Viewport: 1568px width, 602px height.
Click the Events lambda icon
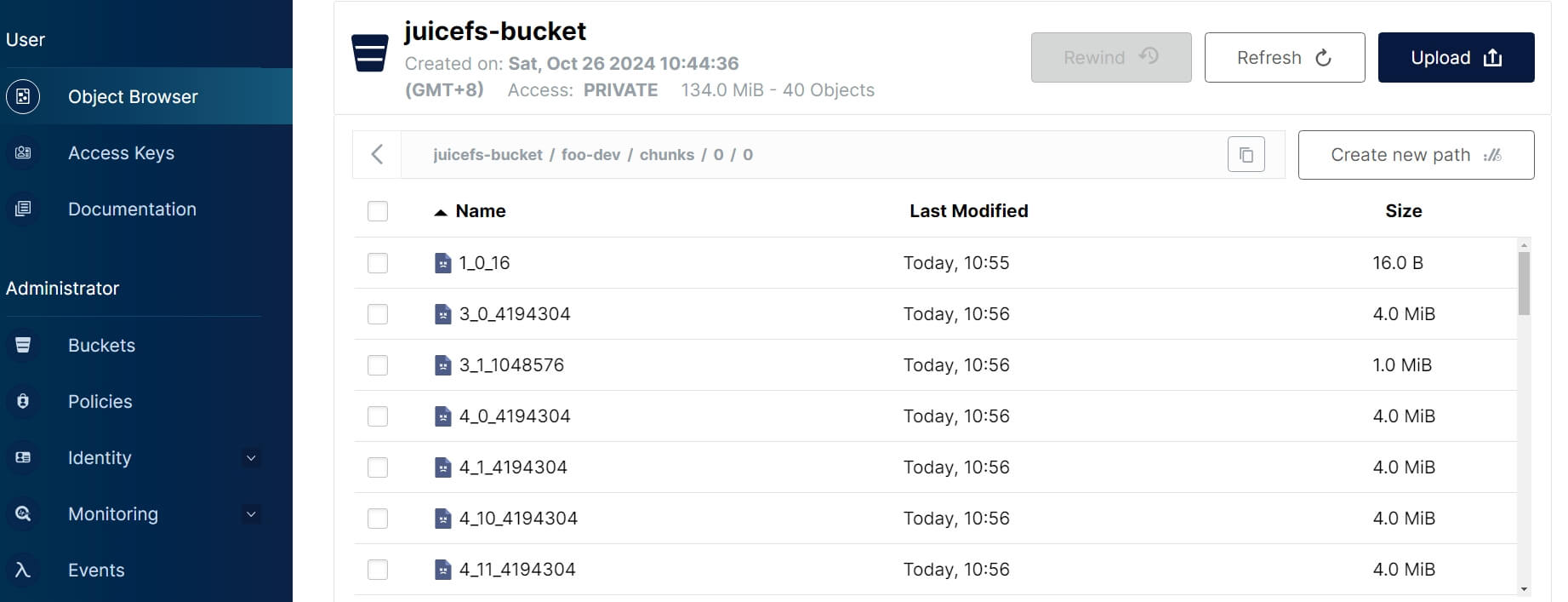[x=23, y=570]
